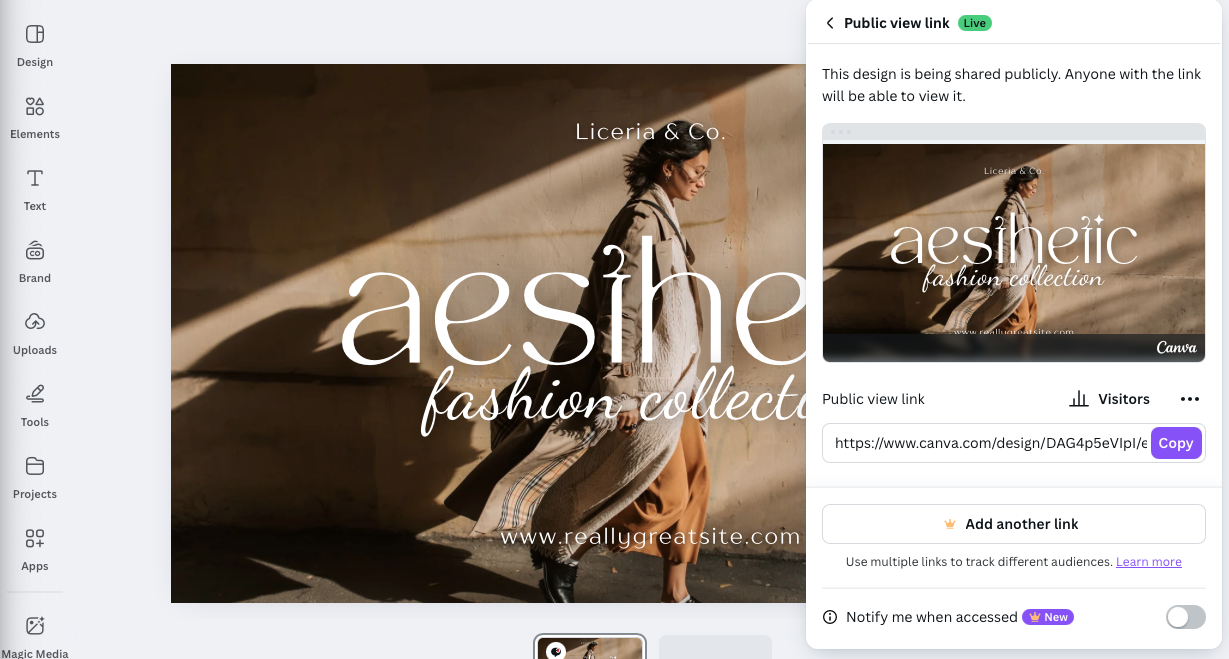Open the Apps grid icon
The image size is (1229, 659).
[35, 539]
